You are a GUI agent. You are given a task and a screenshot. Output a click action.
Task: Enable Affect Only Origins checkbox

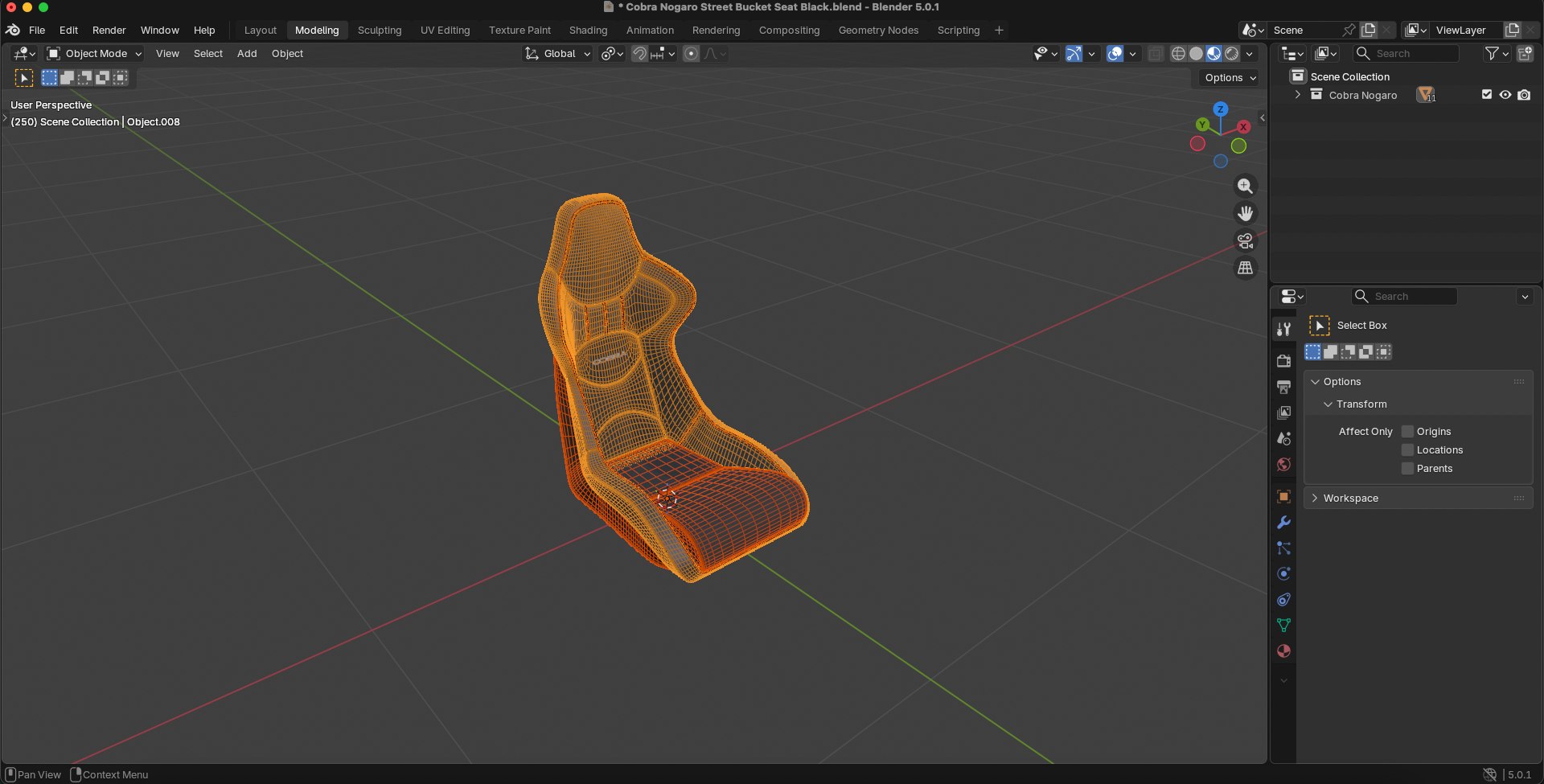click(1407, 432)
